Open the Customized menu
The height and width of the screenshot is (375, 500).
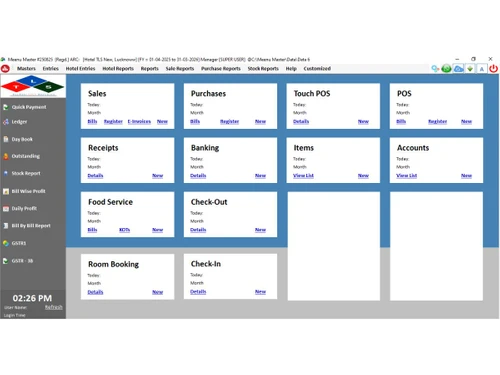[317, 68]
